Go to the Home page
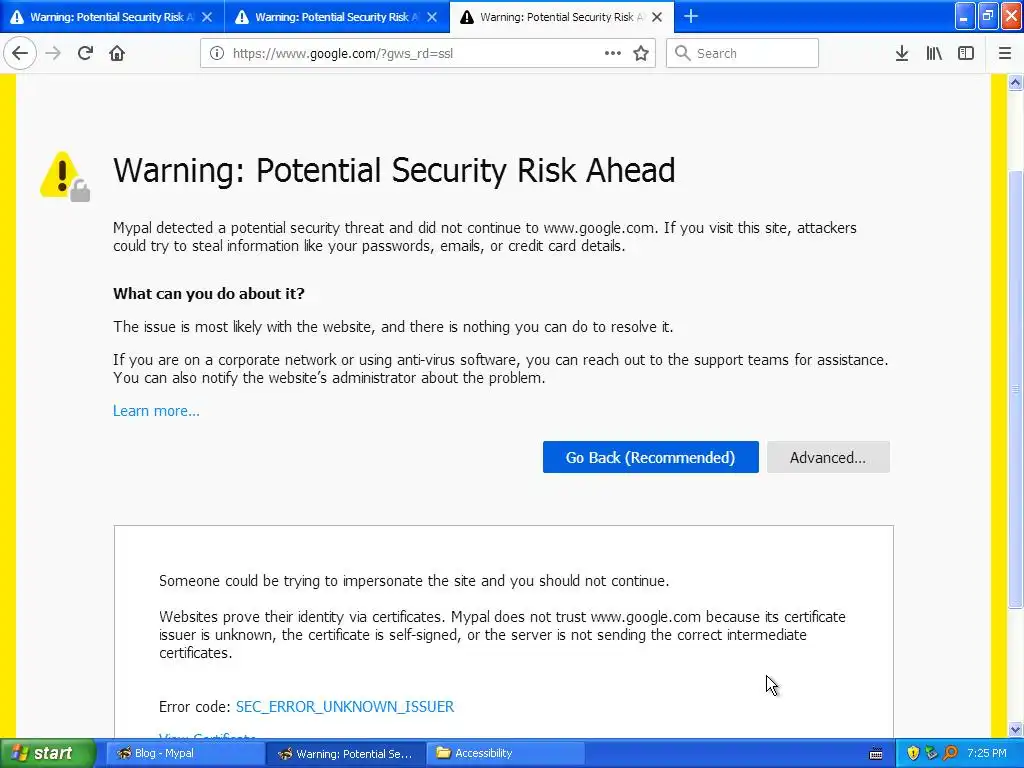 117,53
